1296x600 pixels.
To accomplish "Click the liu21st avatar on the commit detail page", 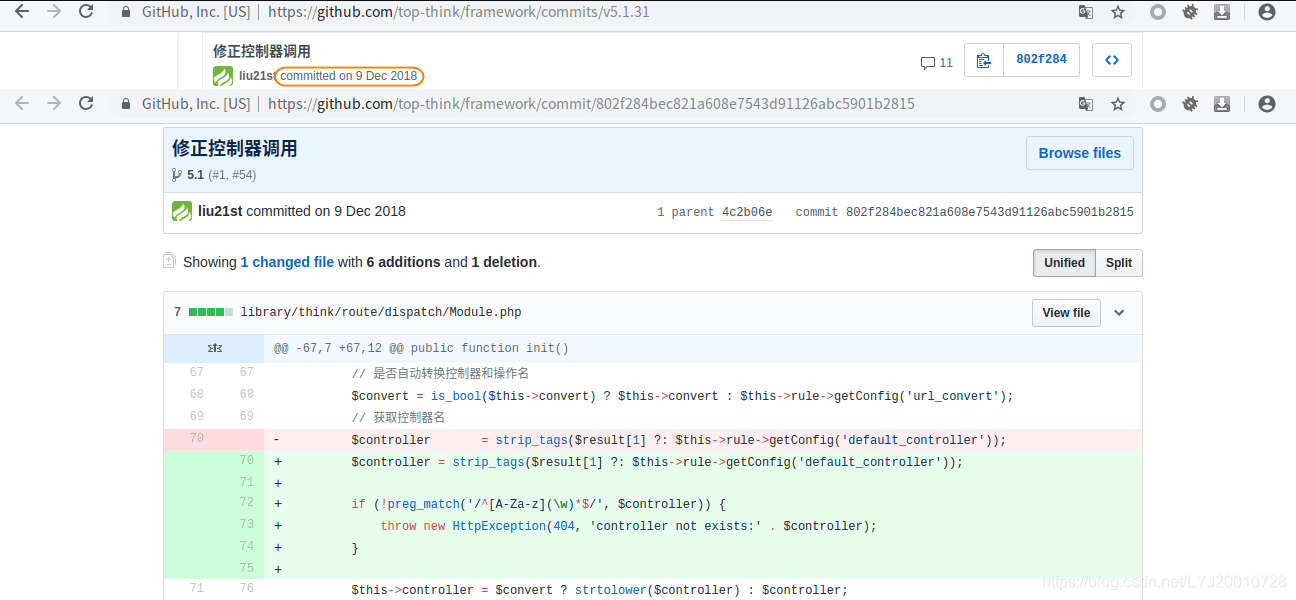I will (x=182, y=211).
